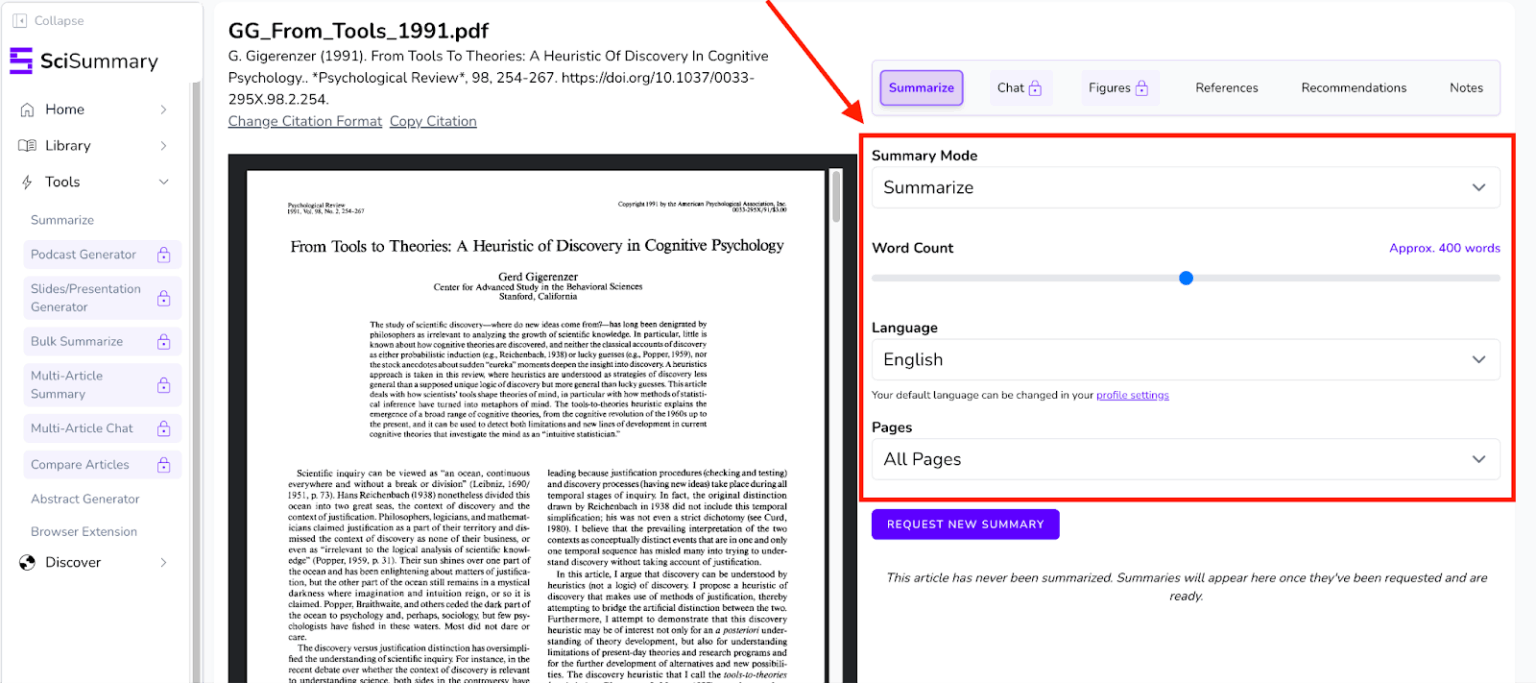Click the profile settings link
Viewport: 1536px width, 683px height.
1132,395
